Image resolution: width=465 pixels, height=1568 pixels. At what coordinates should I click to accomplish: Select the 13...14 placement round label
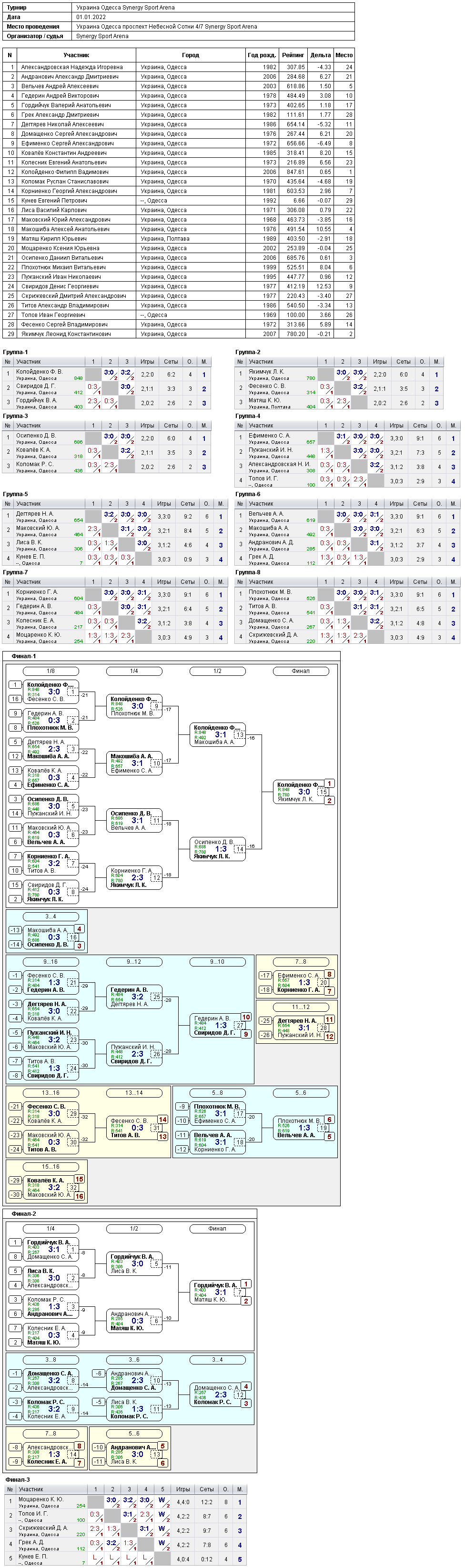pos(134,1093)
